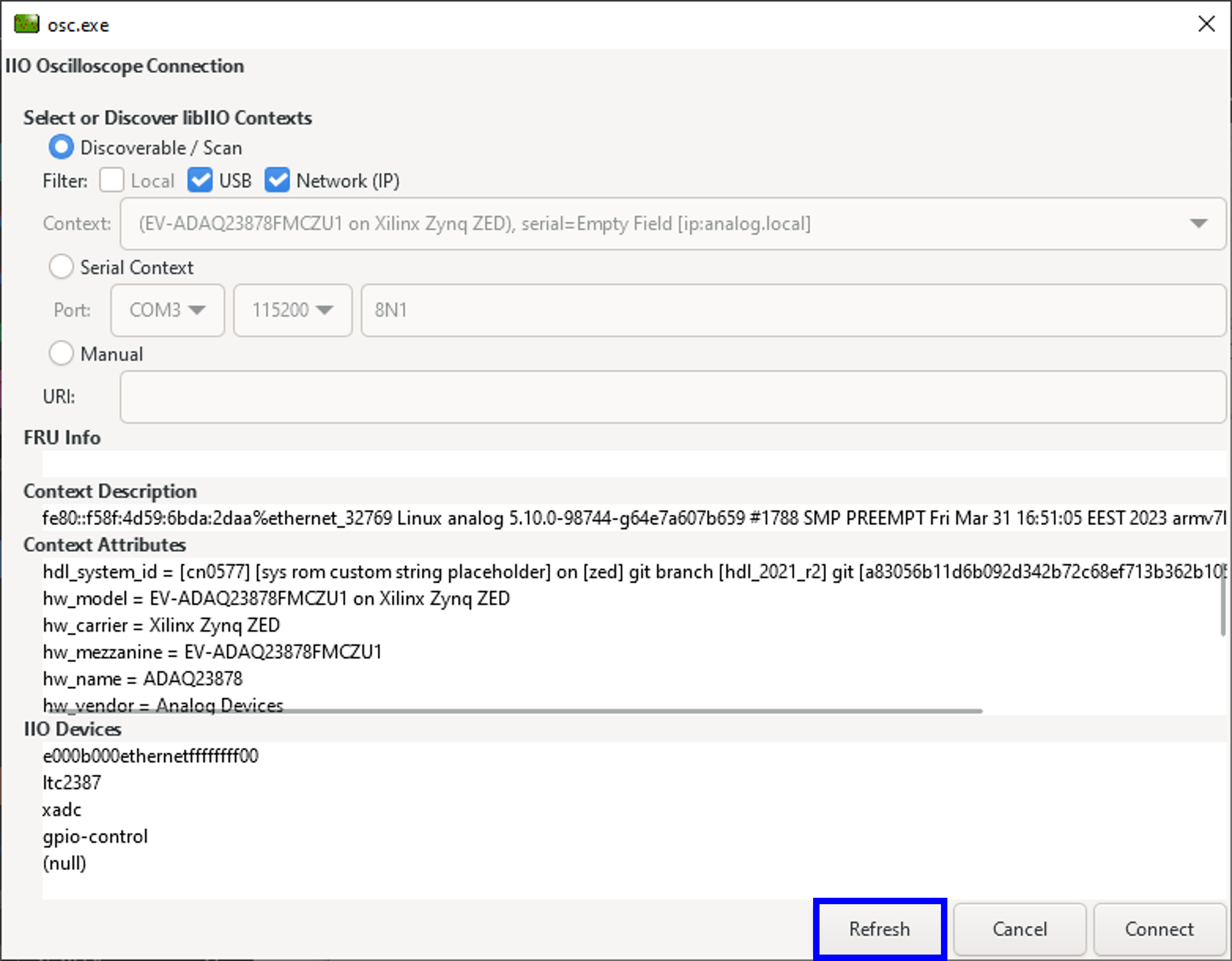
Task: Uncheck the USB filter checkbox
Action: tap(200, 181)
